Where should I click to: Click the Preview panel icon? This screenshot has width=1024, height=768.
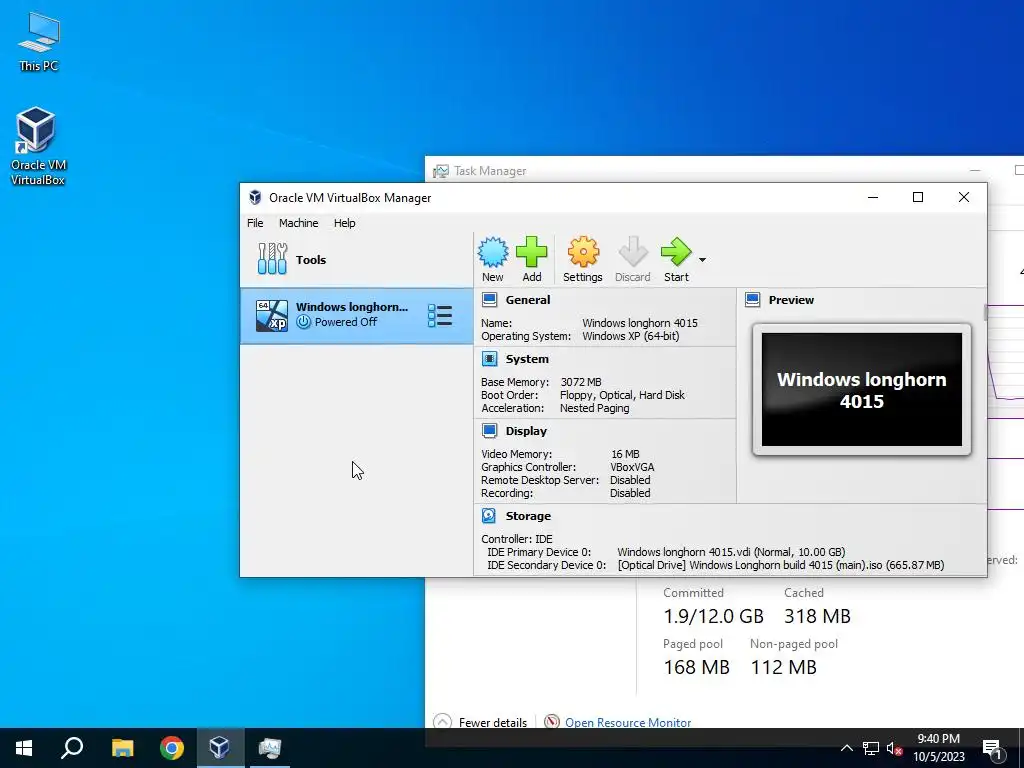click(x=752, y=300)
